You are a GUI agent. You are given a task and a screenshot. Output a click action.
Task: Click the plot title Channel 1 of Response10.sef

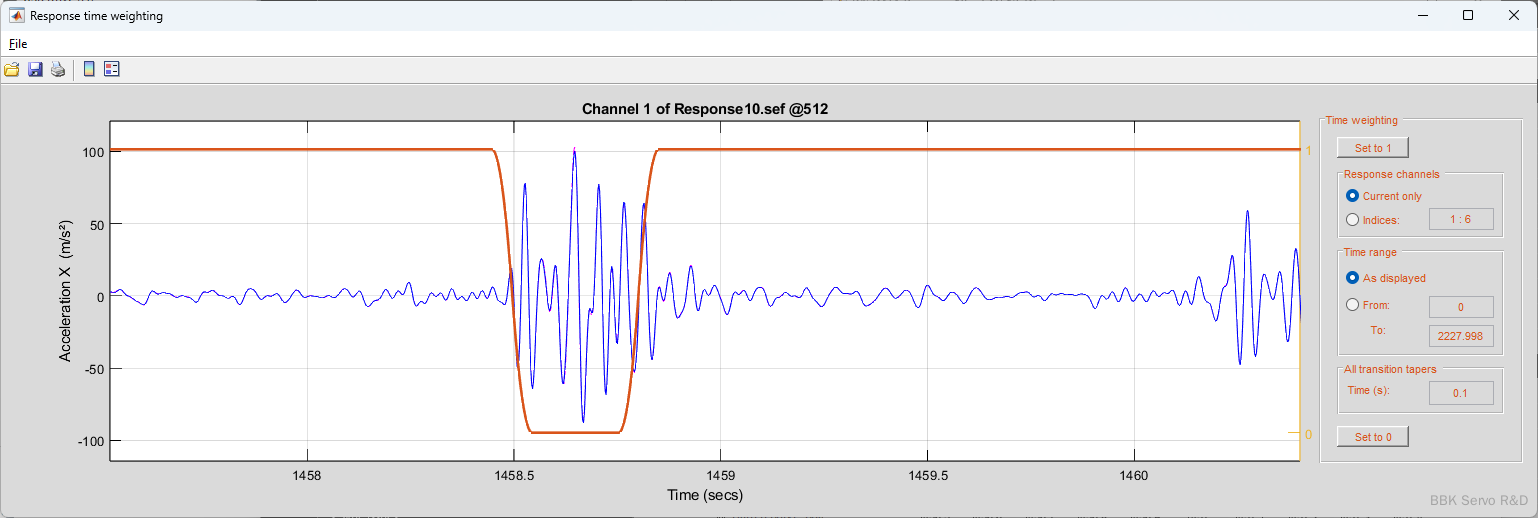click(x=704, y=109)
